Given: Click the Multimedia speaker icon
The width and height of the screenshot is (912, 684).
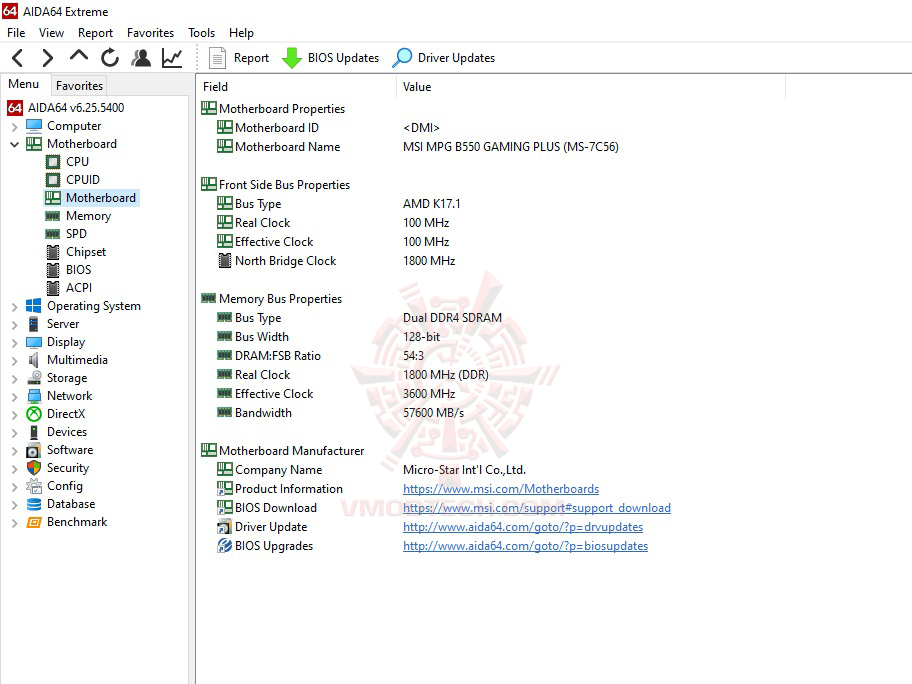Looking at the screenshot, I should [x=34, y=360].
